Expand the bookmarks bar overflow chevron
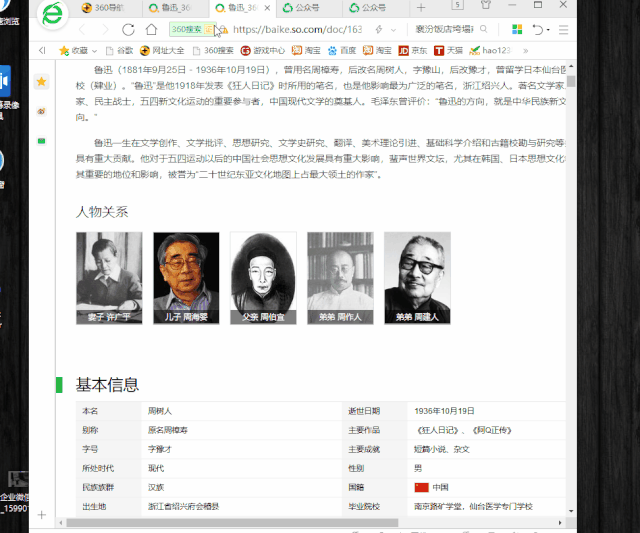The image size is (640, 533). coord(526,49)
